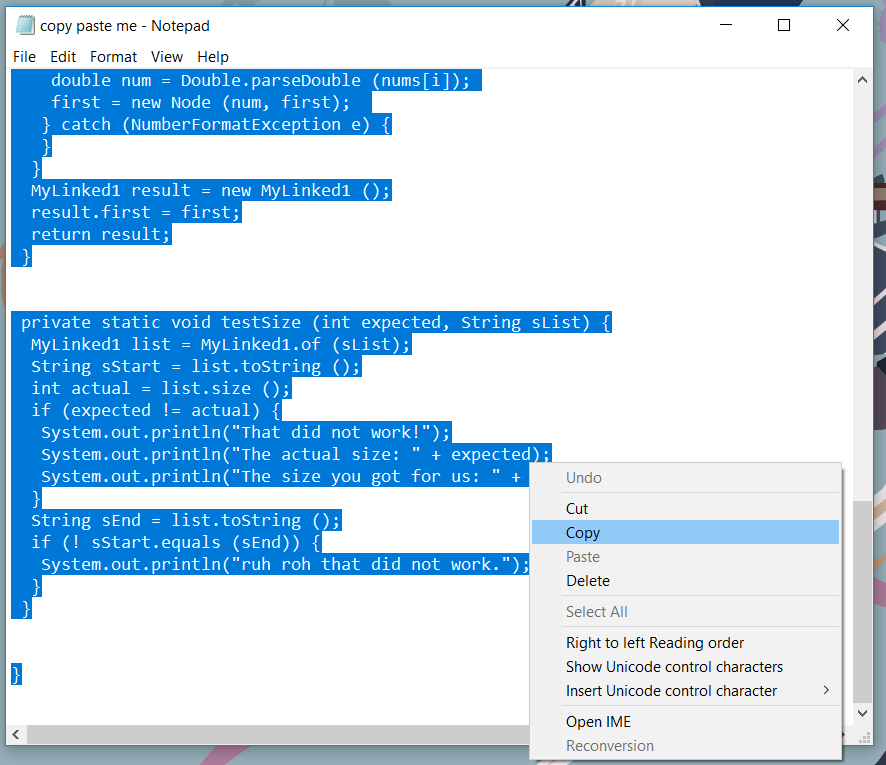Click the vertical scrollbar down arrow
The width and height of the screenshot is (886, 765).
tap(862, 713)
